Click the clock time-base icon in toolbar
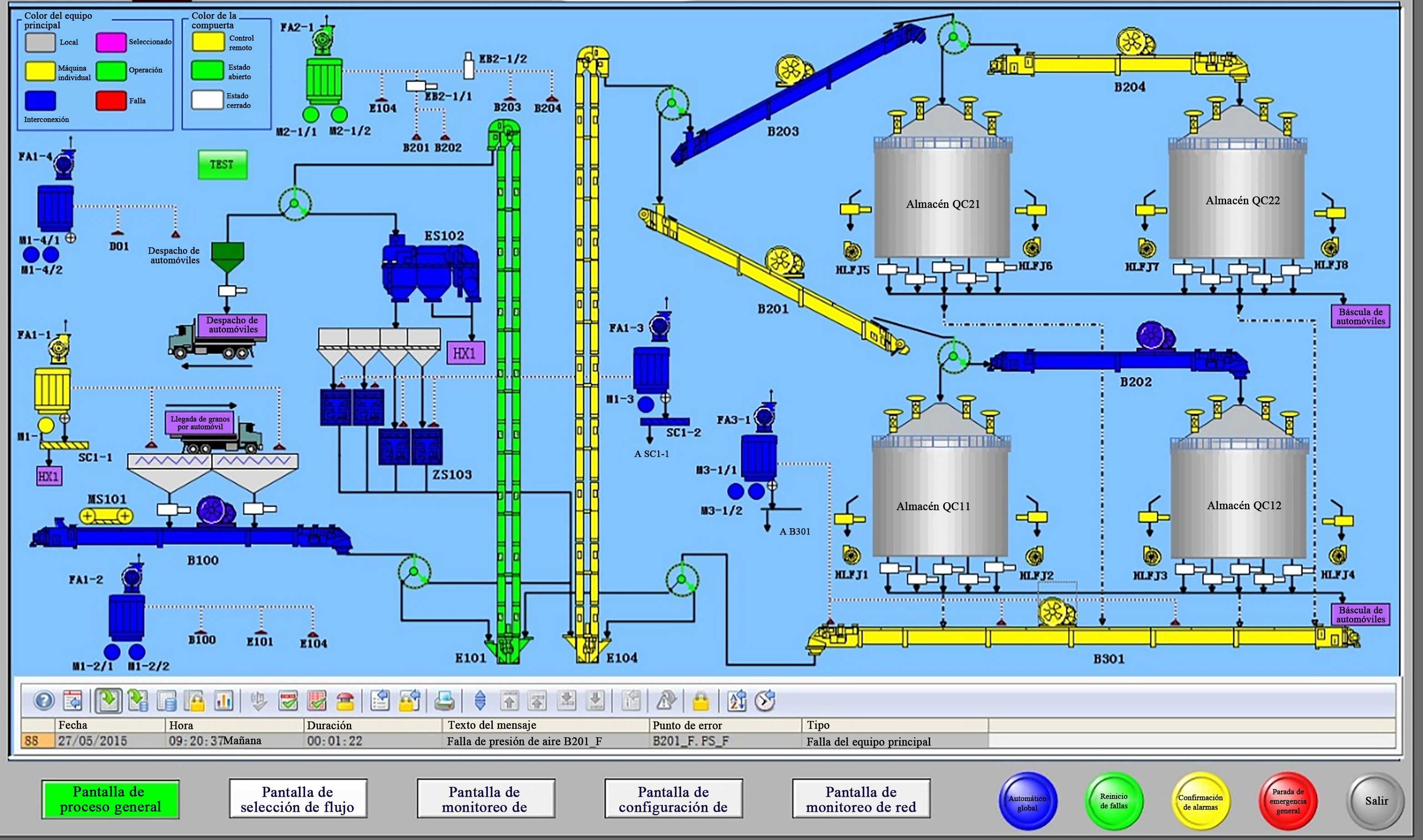1423x840 pixels. (765, 701)
